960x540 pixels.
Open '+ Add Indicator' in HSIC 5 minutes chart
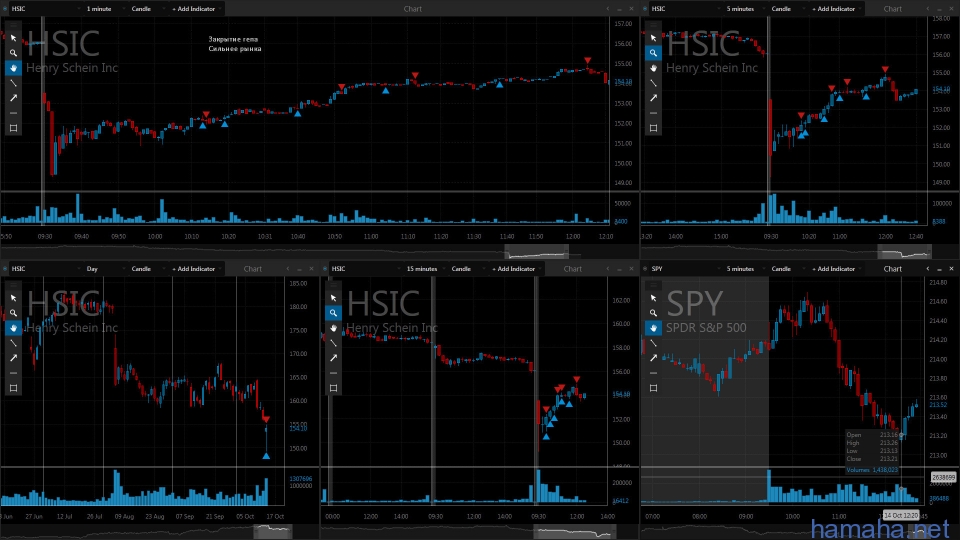pyautogui.click(x=834, y=9)
